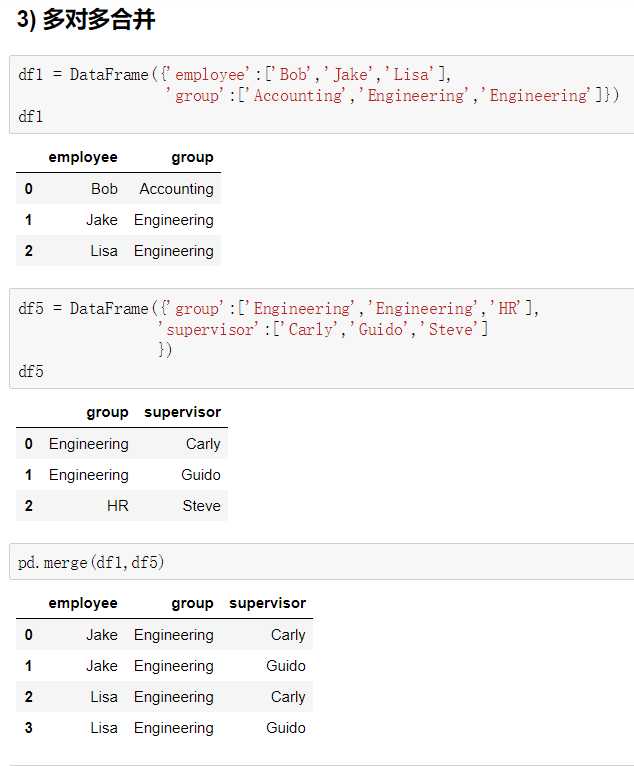This screenshot has width=634, height=766.
Task: Click the 'supervisor' key in the df5 code
Action: (x=212, y=330)
